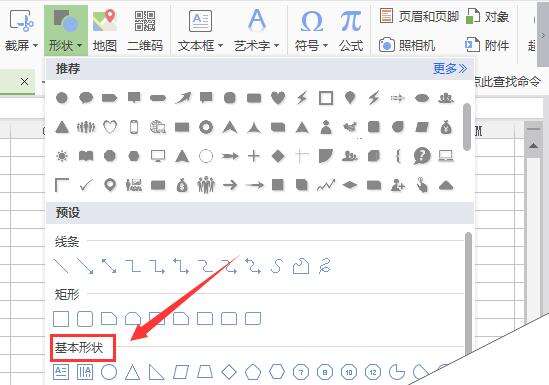Select the question mark speech bubble shape
The image size is (549, 385).
(422, 156)
